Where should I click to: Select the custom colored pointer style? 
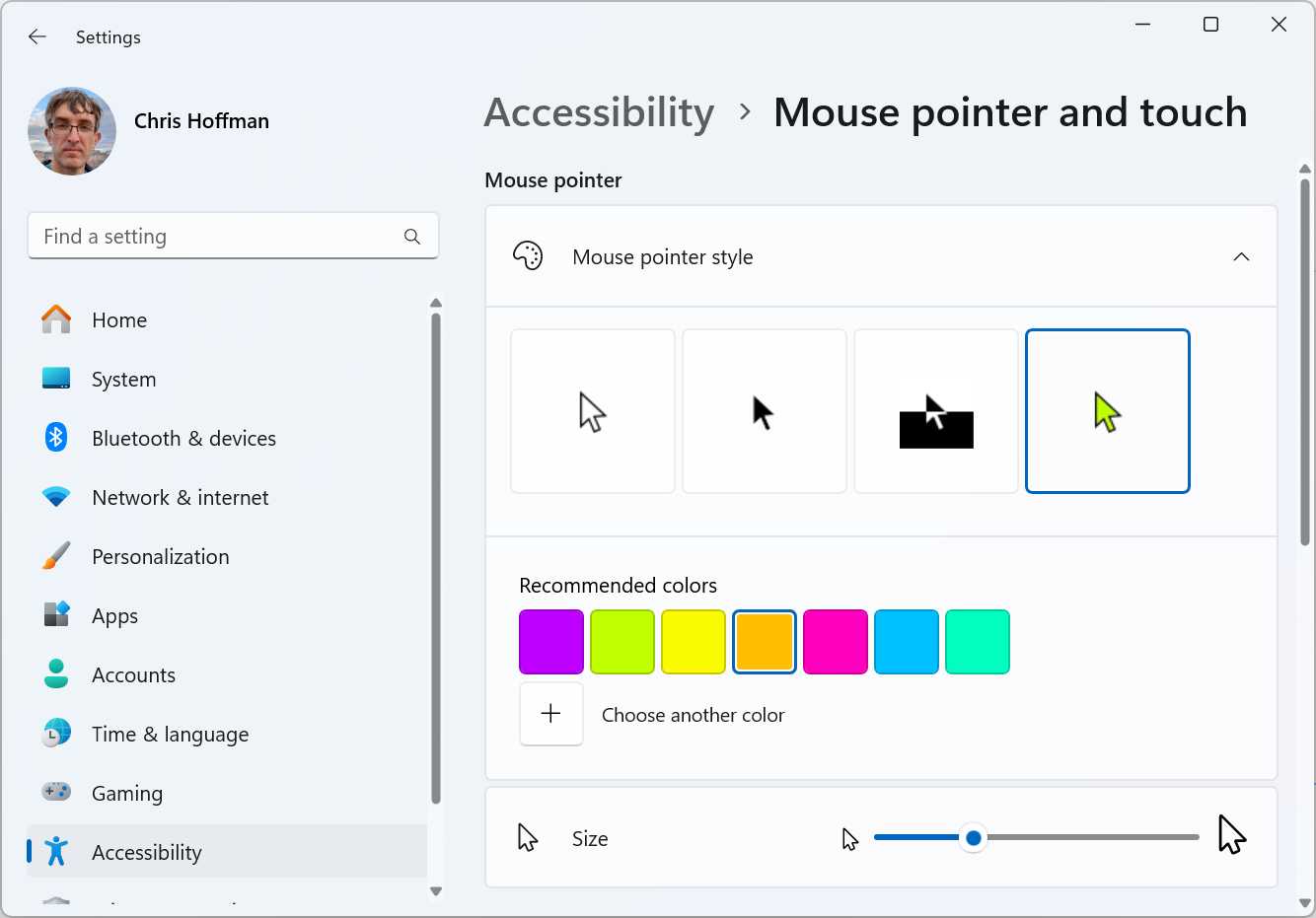(1107, 411)
